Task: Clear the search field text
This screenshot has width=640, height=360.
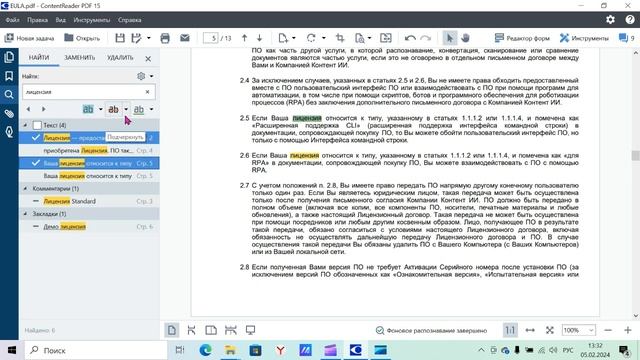Action: 147,92
